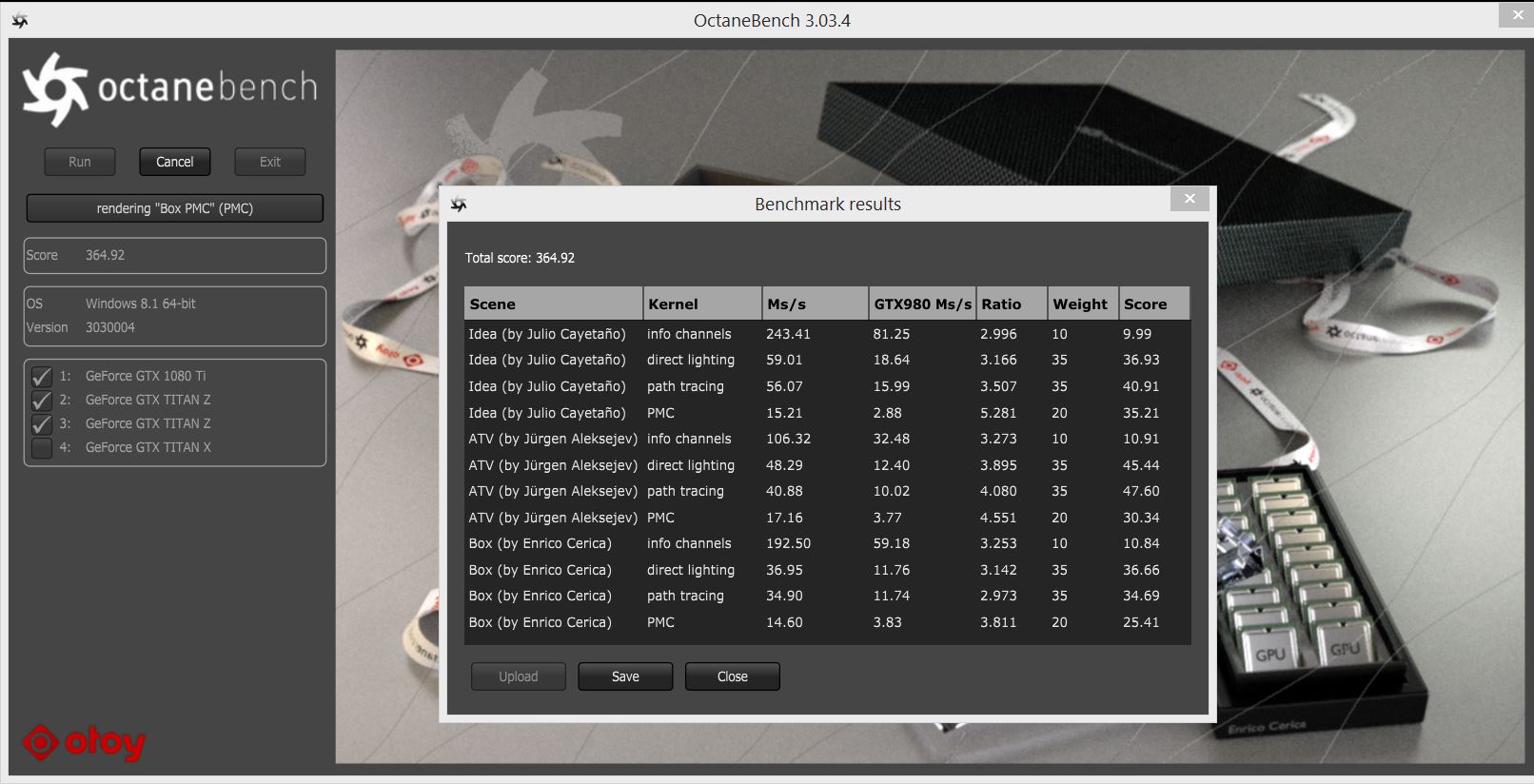The width and height of the screenshot is (1534, 784).
Task: Select the Box PMC kernel cell
Action: [x=660, y=622]
